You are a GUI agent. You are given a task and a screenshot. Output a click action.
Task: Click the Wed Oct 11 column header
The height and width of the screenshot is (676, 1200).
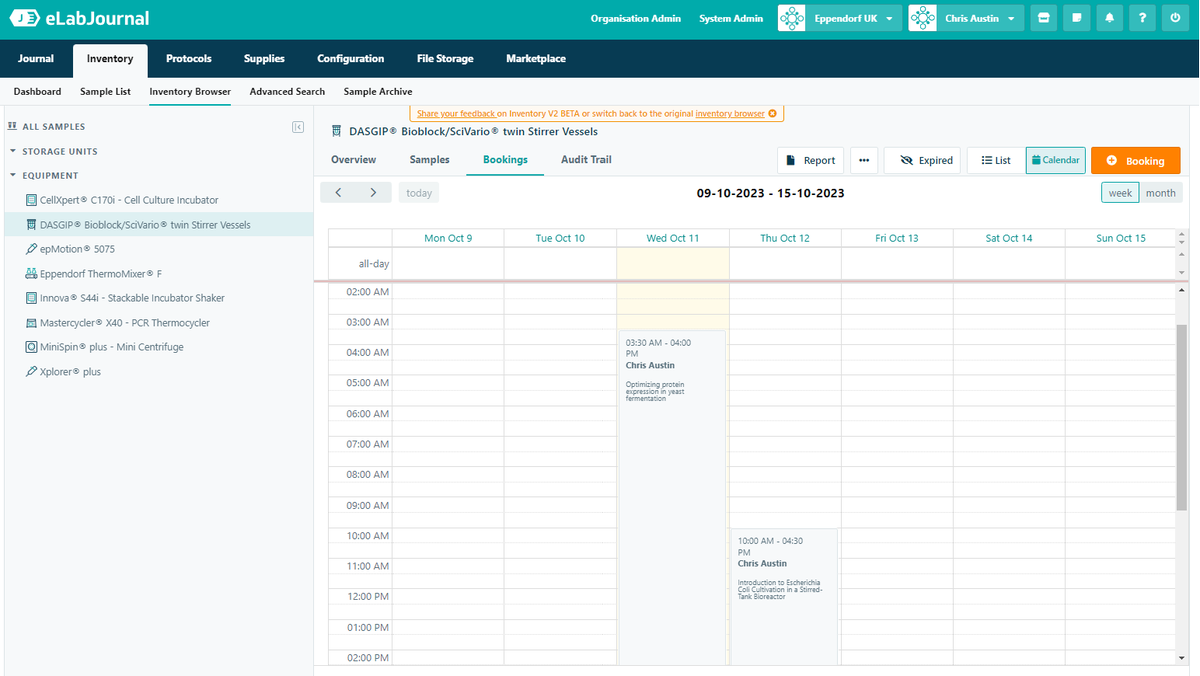[673, 238]
